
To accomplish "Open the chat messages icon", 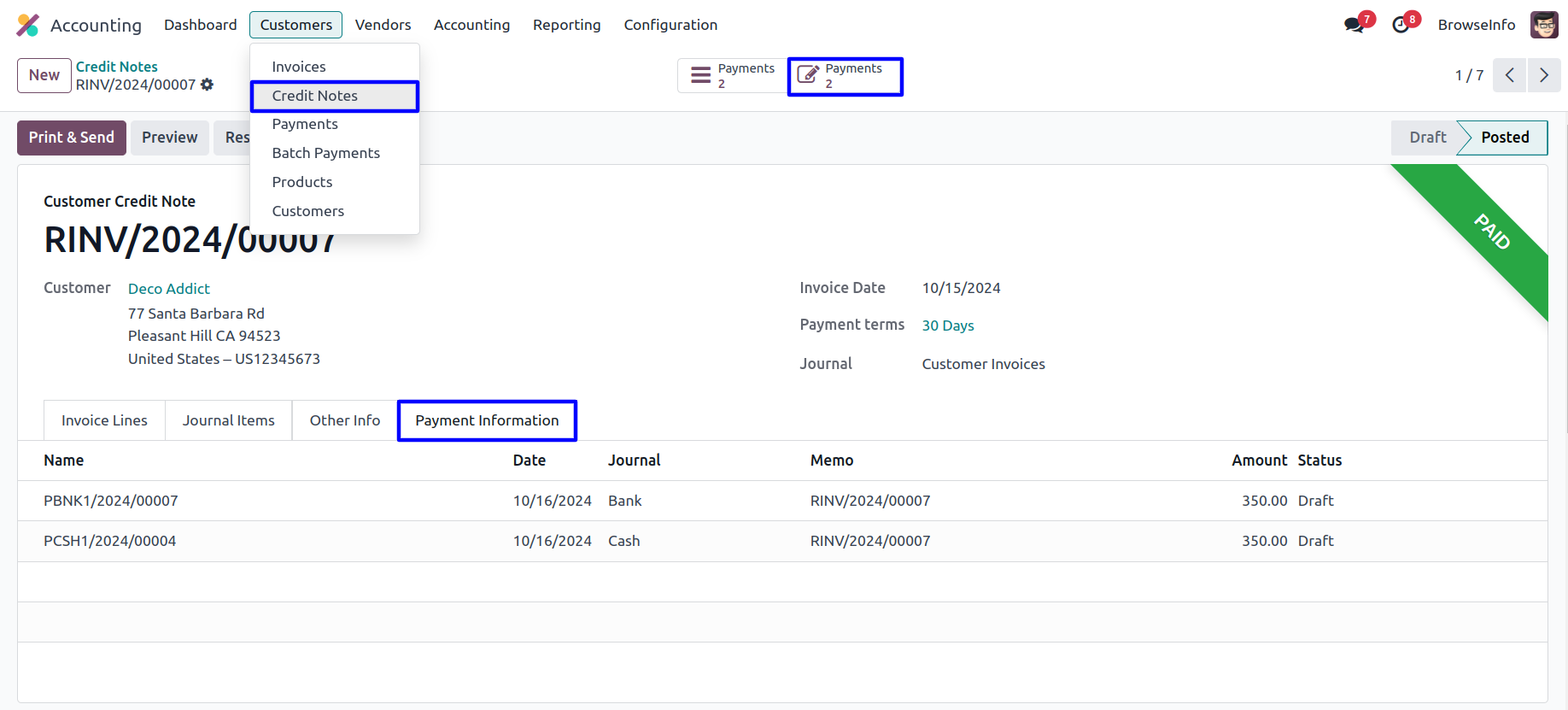I will pos(1354,25).
